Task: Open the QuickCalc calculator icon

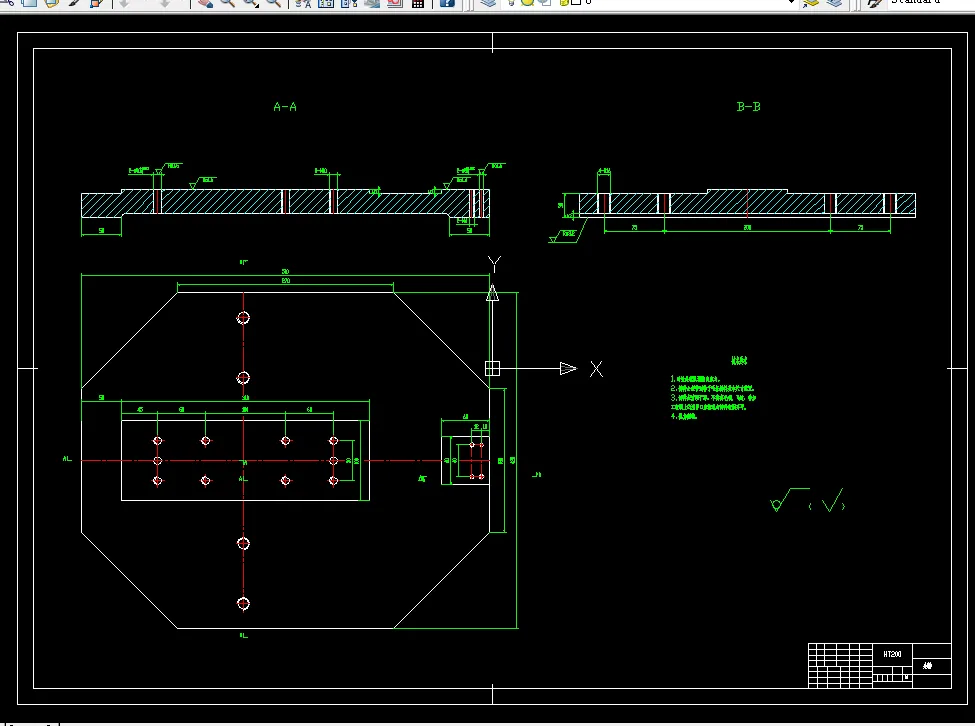Action: click(418, 2)
